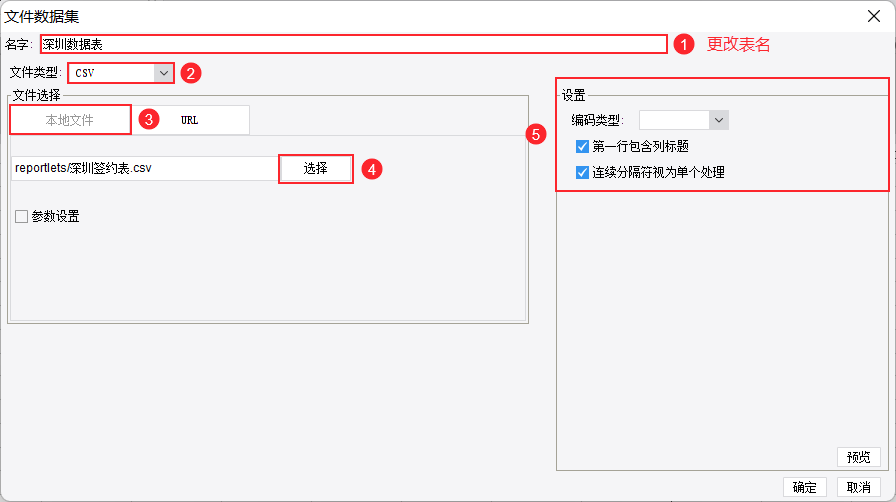Close the 文件数据集 dialog window
The image size is (896, 502).
coord(873,14)
